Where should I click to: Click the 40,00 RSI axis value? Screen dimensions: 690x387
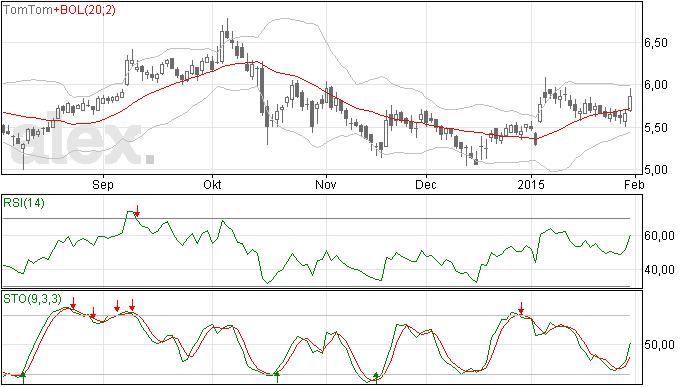point(659,270)
